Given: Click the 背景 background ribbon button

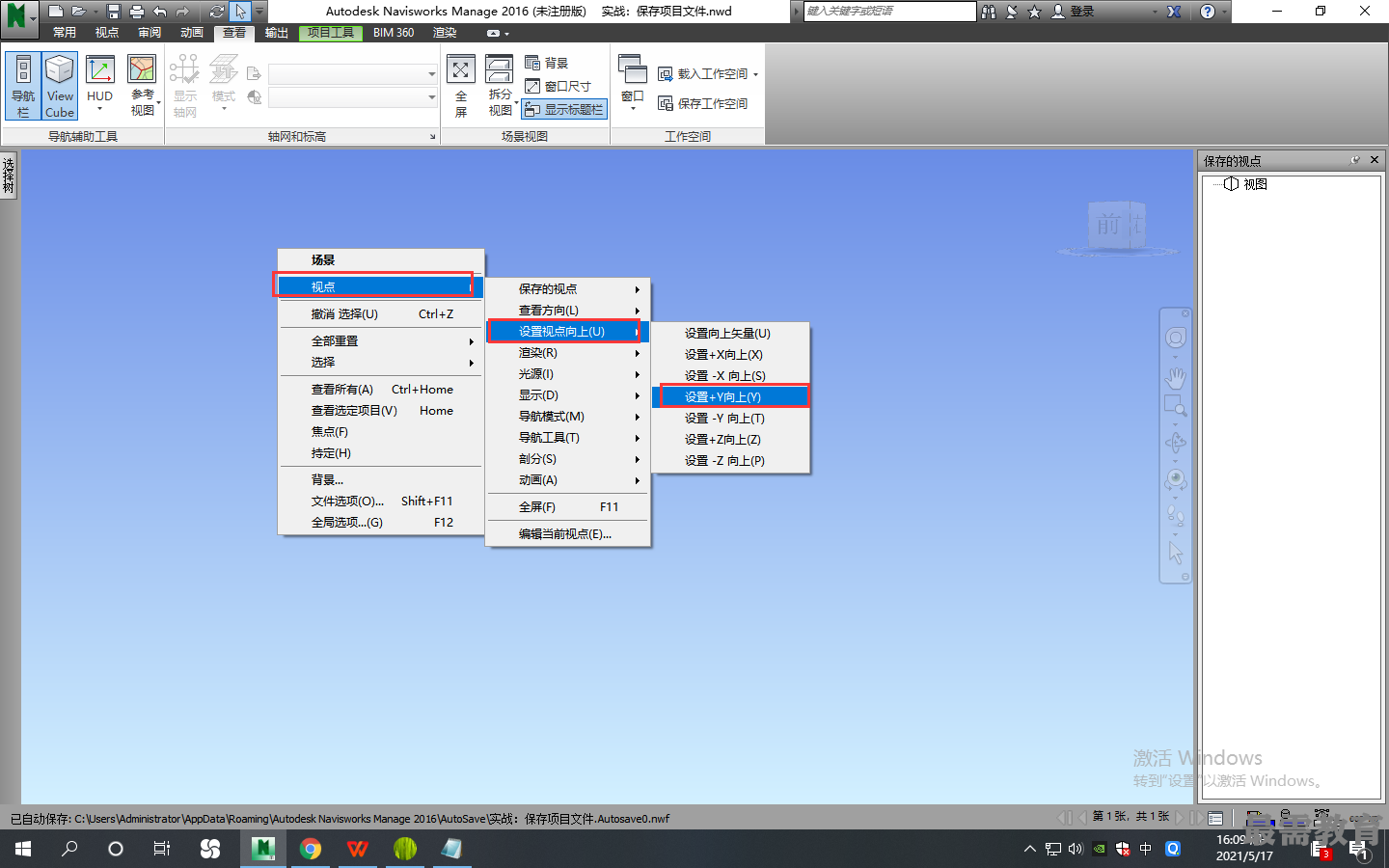Looking at the screenshot, I should (x=547, y=63).
